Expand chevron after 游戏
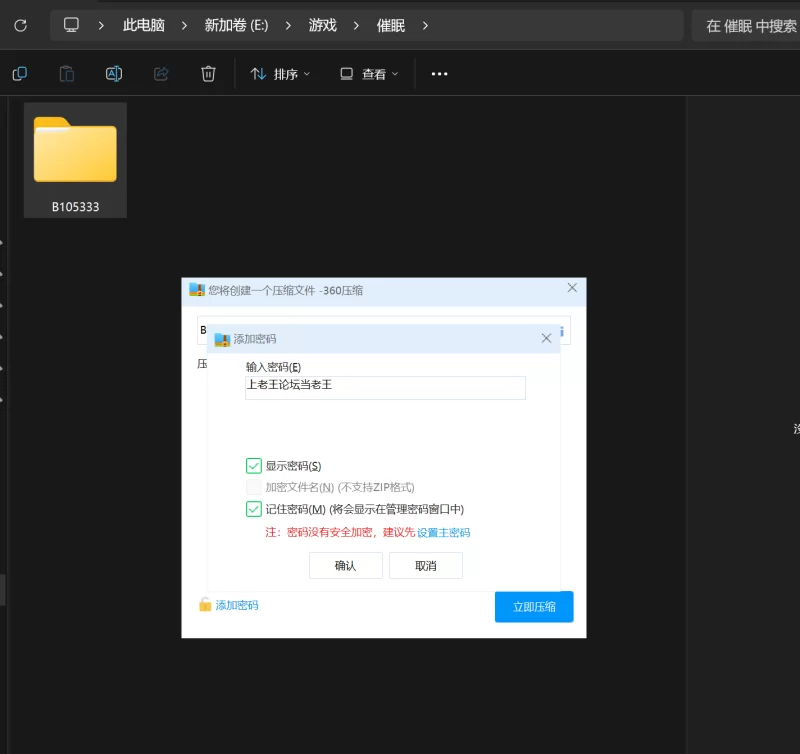The width and height of the screenshot is (800, 754). (x=356, y=26)
